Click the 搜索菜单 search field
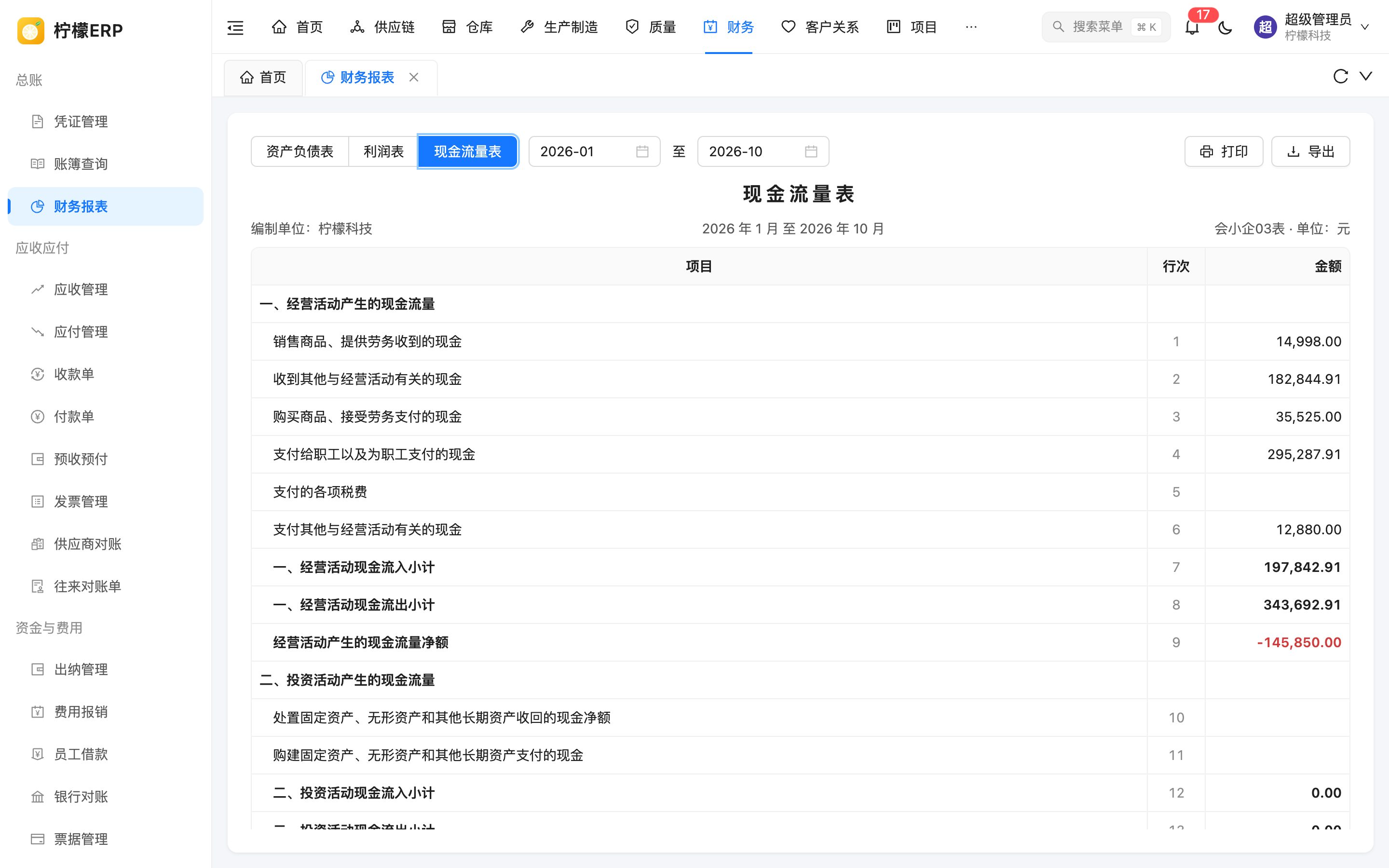 [1105, 27]
